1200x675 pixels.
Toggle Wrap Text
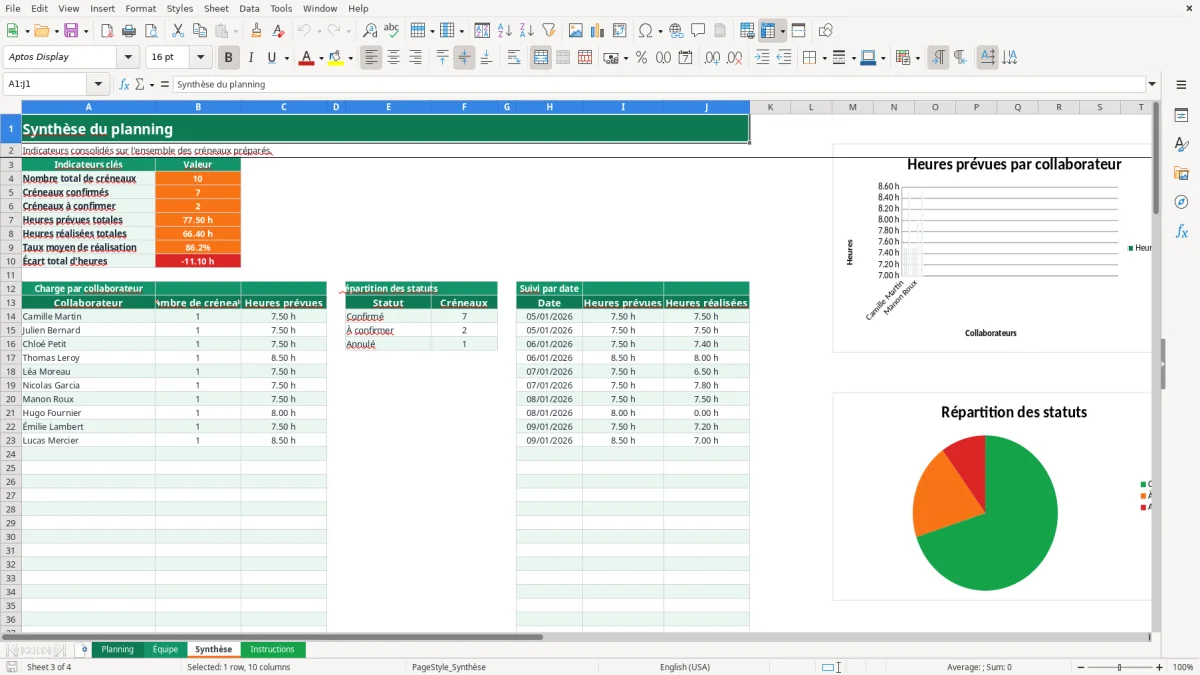pos(514,58)
